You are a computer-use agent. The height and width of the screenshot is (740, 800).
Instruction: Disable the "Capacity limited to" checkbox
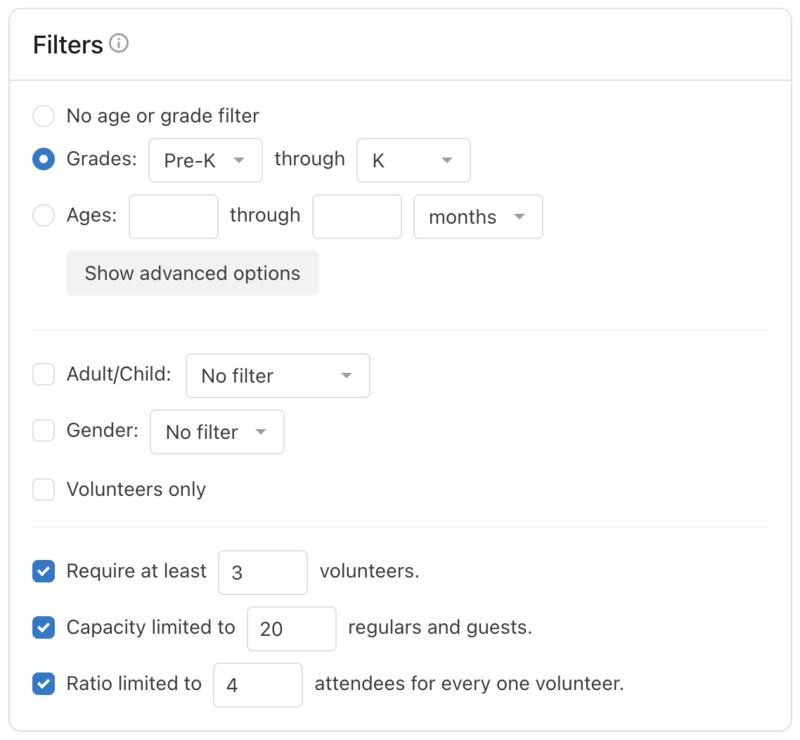coord(44,627)
